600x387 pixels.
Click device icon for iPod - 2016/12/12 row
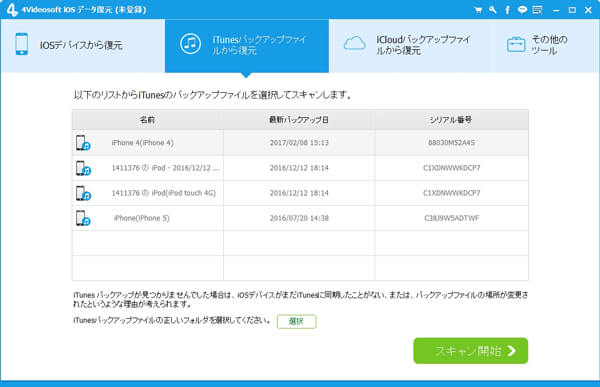[83, 168]
